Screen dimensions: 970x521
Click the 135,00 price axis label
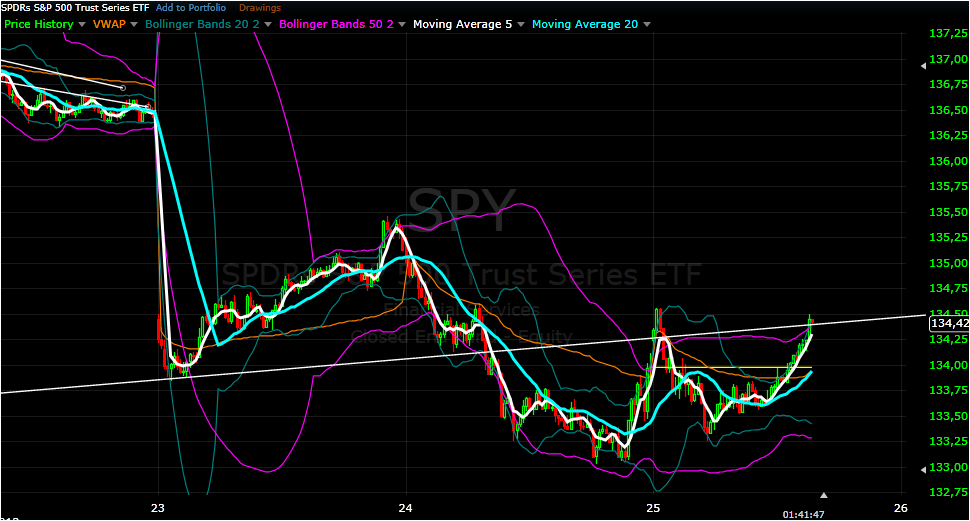coord(949,263)
